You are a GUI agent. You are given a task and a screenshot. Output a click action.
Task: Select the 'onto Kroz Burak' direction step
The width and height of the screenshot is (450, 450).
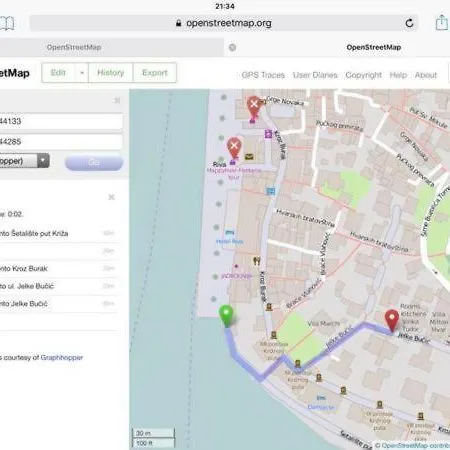58,269
